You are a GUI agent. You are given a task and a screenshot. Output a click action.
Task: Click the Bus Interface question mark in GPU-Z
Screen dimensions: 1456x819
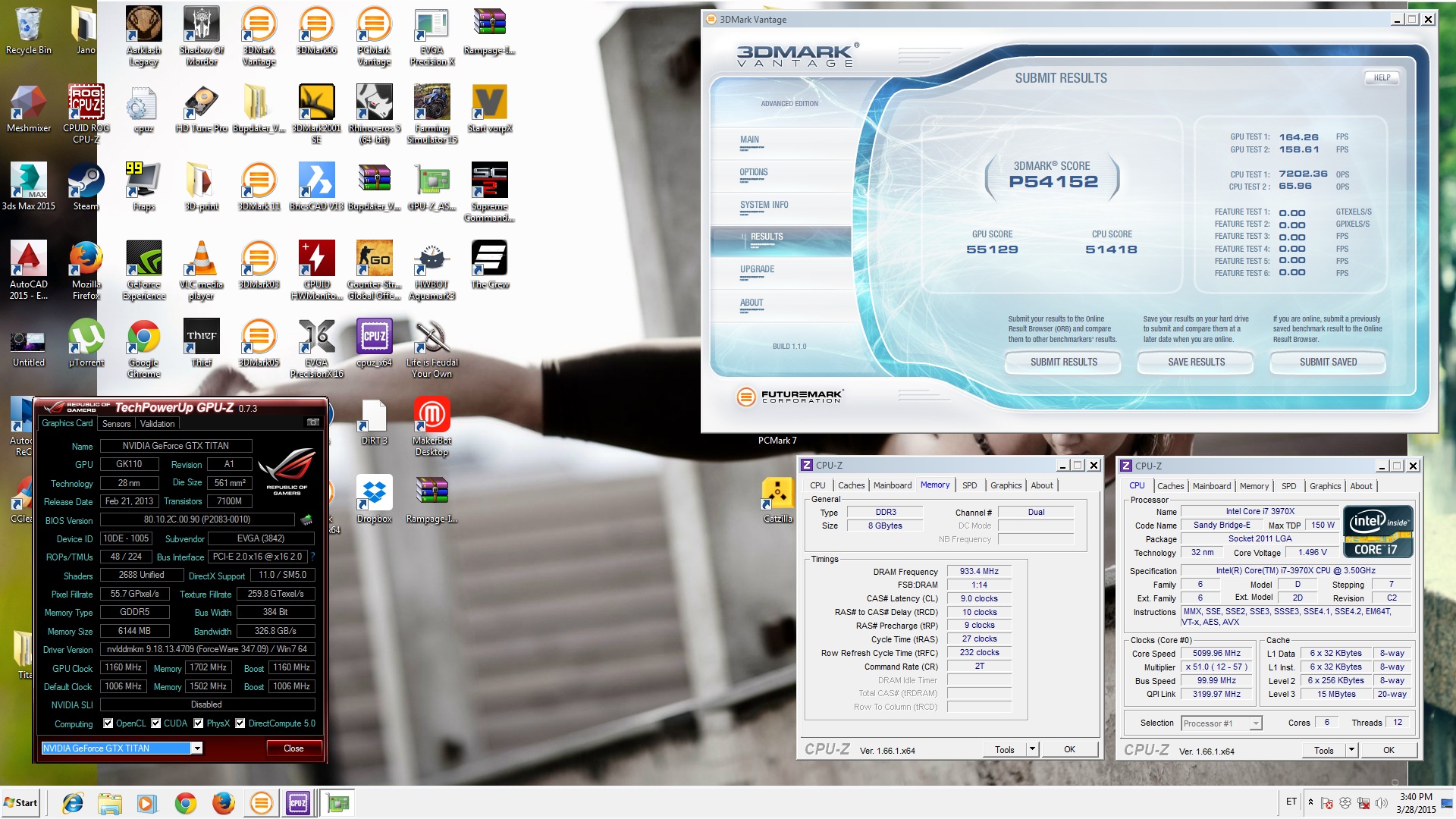(312, 557)
